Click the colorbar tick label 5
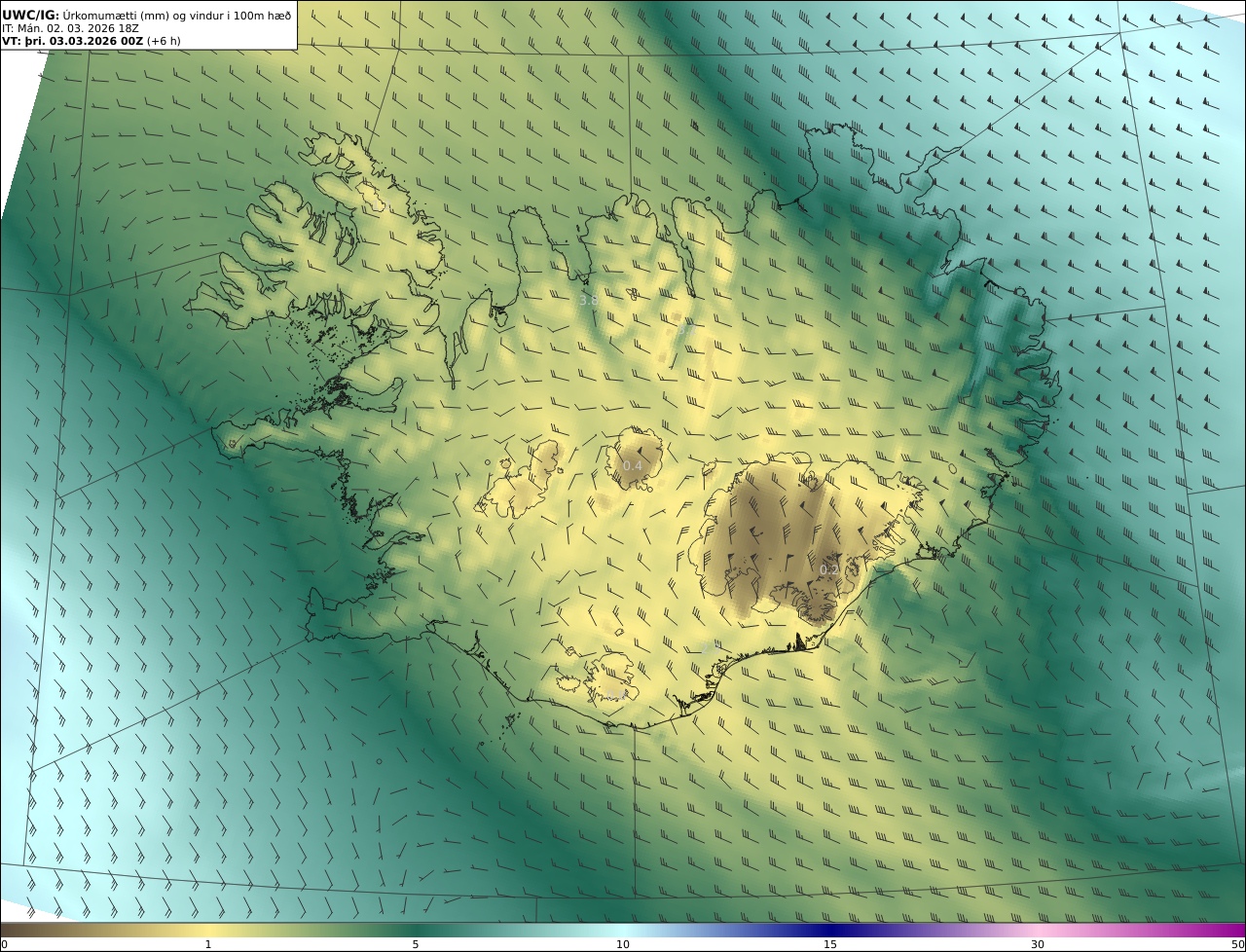Viewport: 1246px width, 952px height. pos(416,944)
